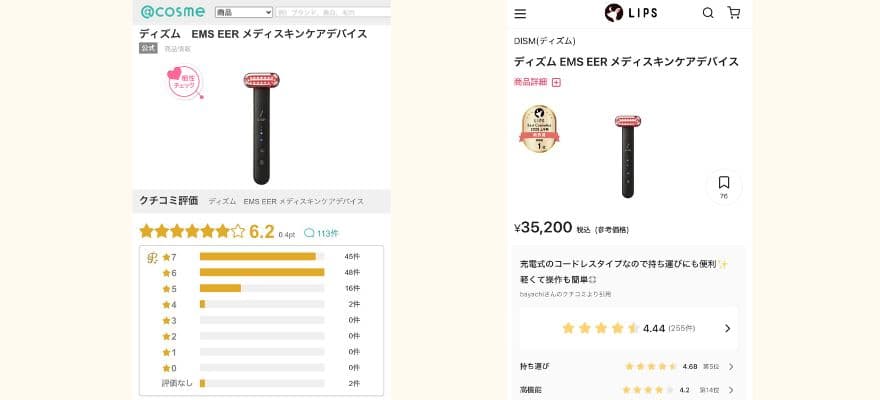880x400 pixels.
Task: Open the 113件 reviews link
Action: pos(321,233)
